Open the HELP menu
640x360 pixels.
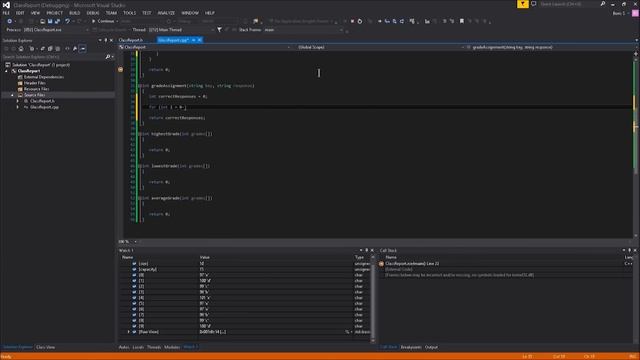(210, 13)
